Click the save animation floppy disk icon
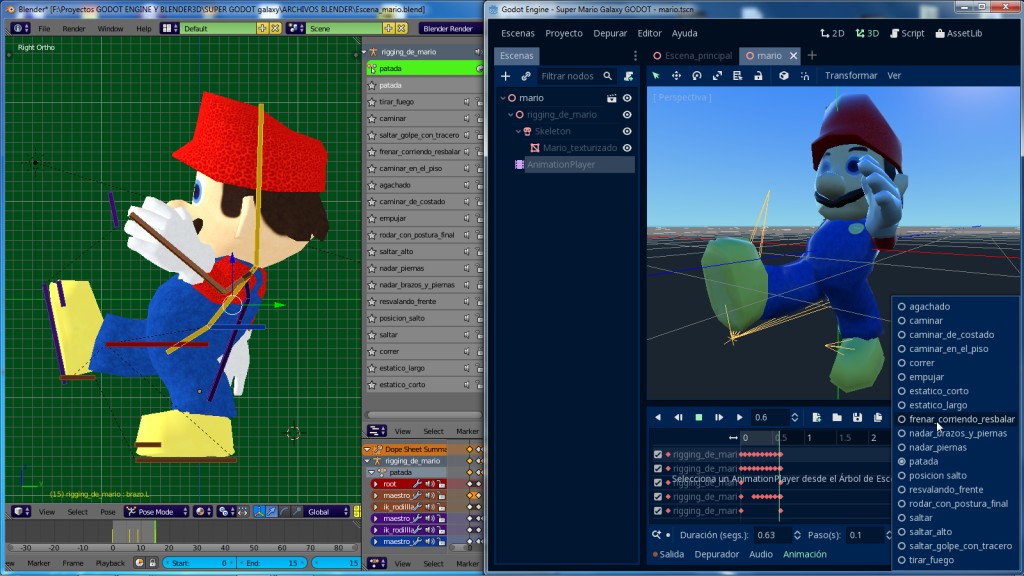 tap(857, 417)
